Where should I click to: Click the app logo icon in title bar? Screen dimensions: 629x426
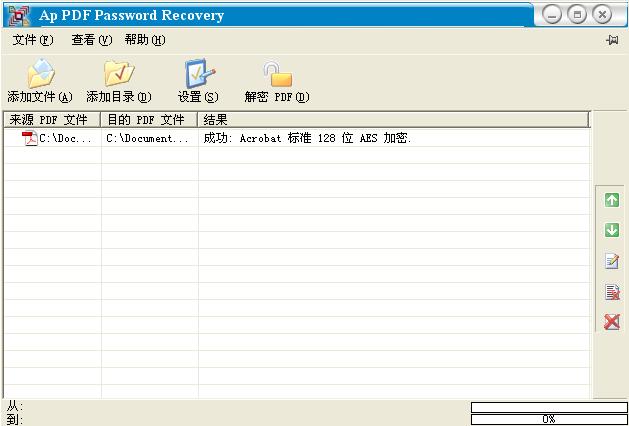pyautogui.click(x=19, y=14)
